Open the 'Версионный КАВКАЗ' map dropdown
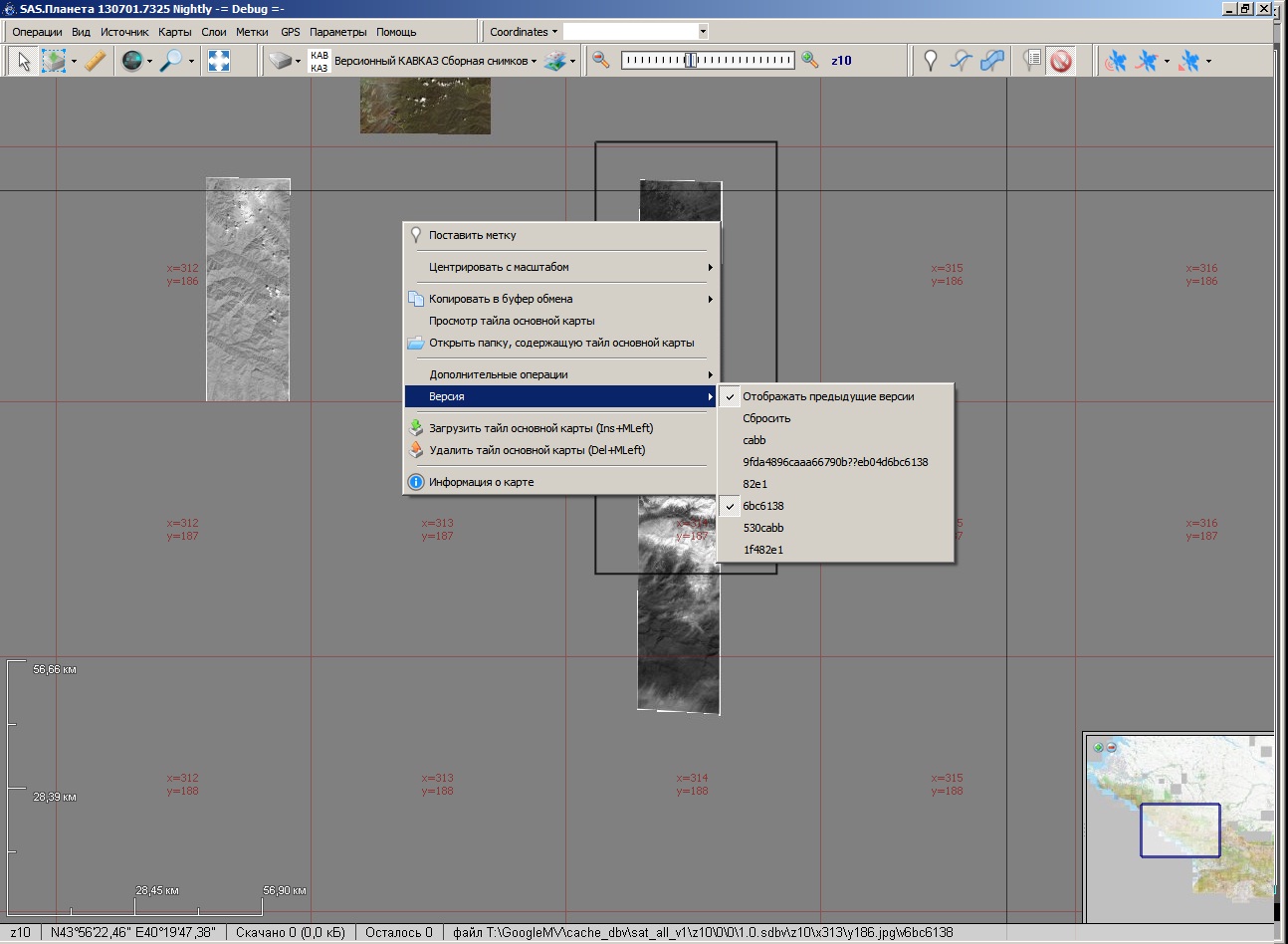Image resolution: width=1288 pixels, height=944 pixels. point(435,61)
